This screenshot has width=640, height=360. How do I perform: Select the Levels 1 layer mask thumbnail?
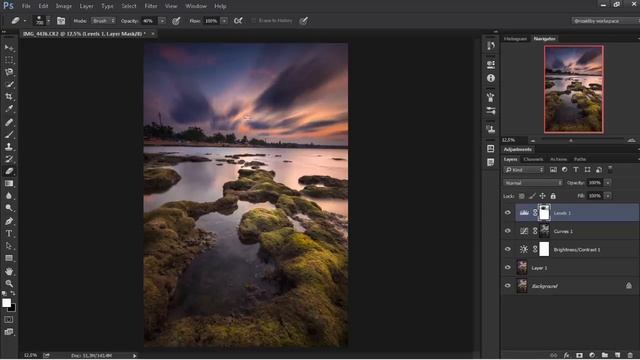(544, 213)
